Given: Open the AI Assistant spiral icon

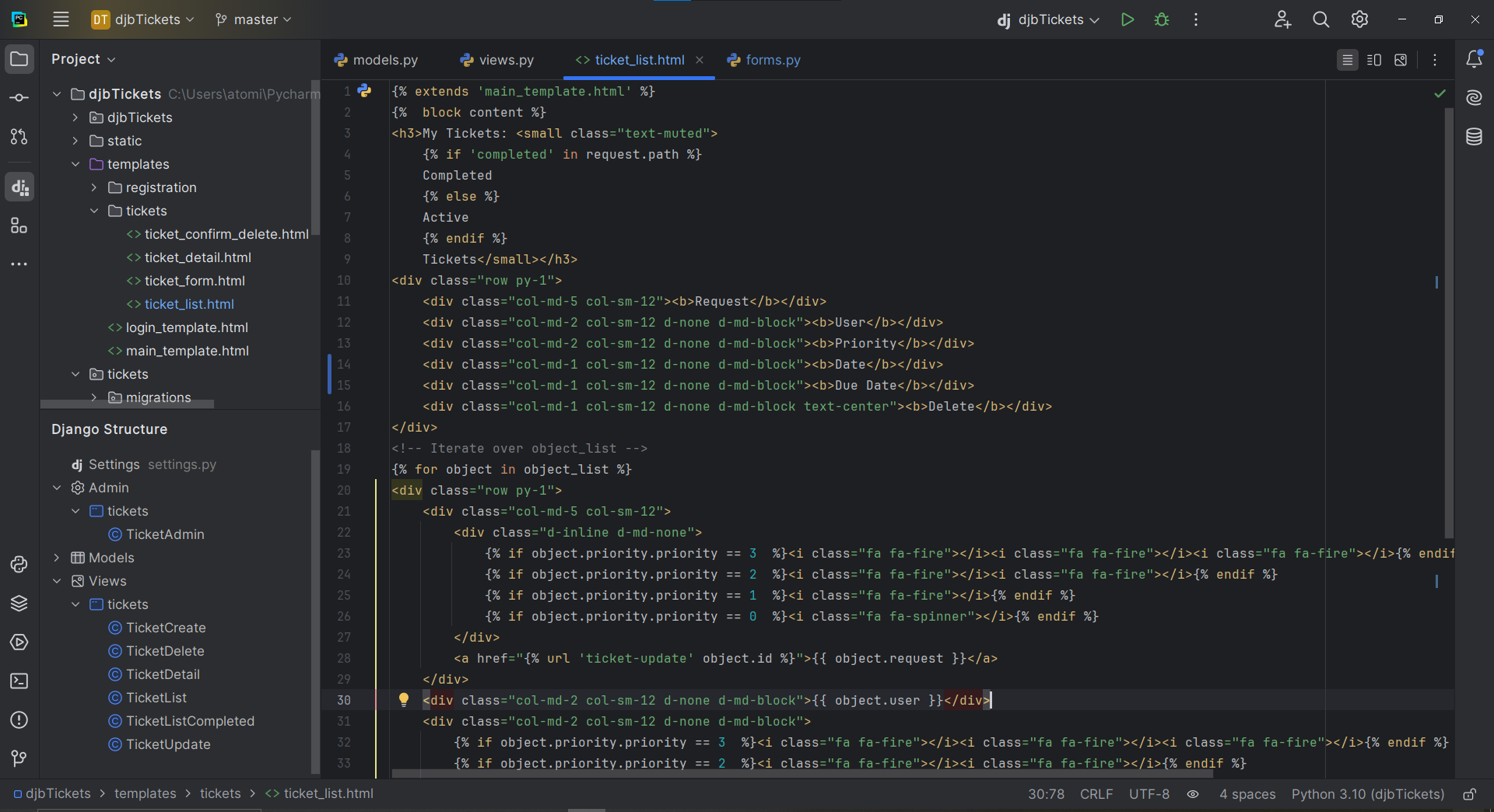Looking at the screenshot, I should (x=1474, y=98).
